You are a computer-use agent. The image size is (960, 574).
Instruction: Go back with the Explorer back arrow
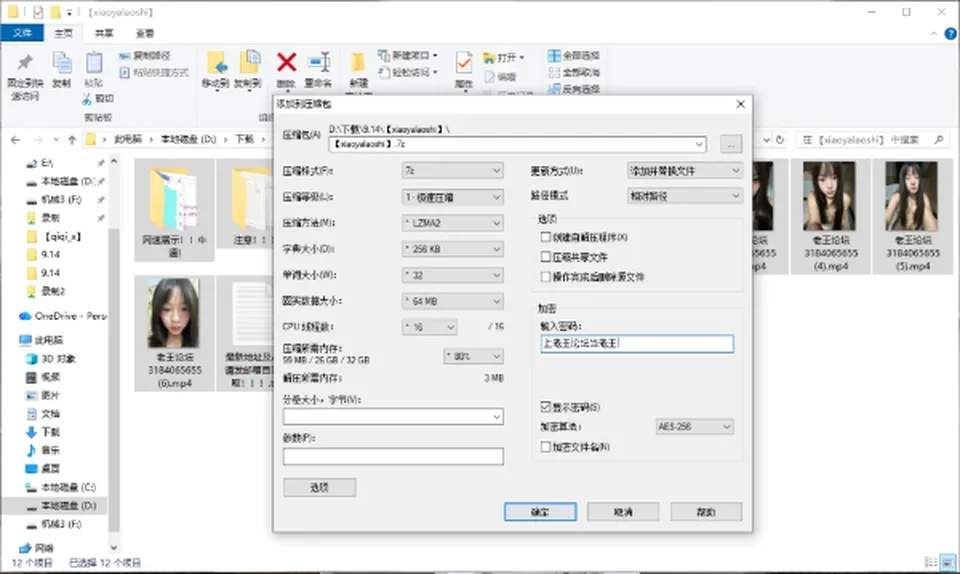point(15,140)
